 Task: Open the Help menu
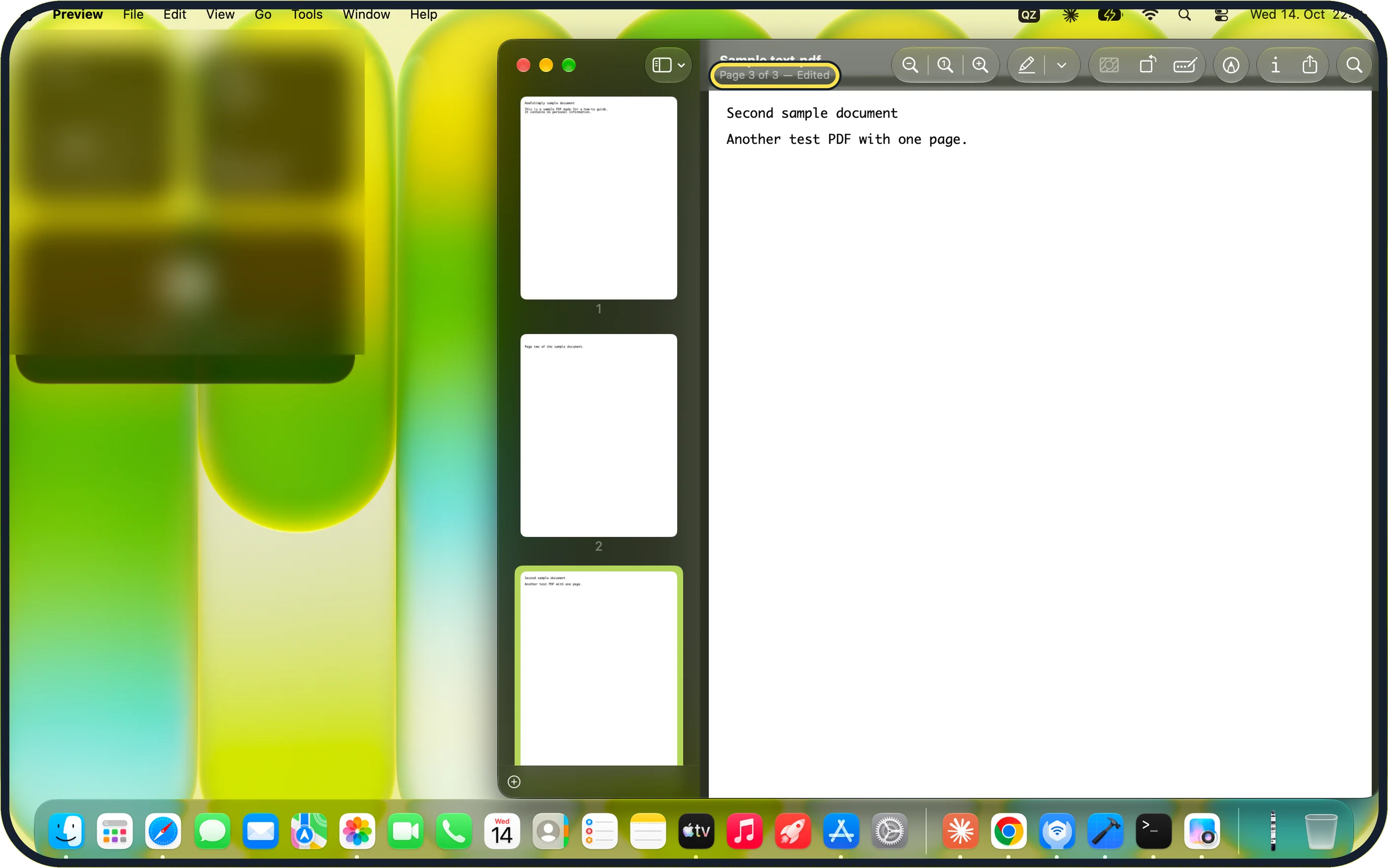click(x=423, y=14)
